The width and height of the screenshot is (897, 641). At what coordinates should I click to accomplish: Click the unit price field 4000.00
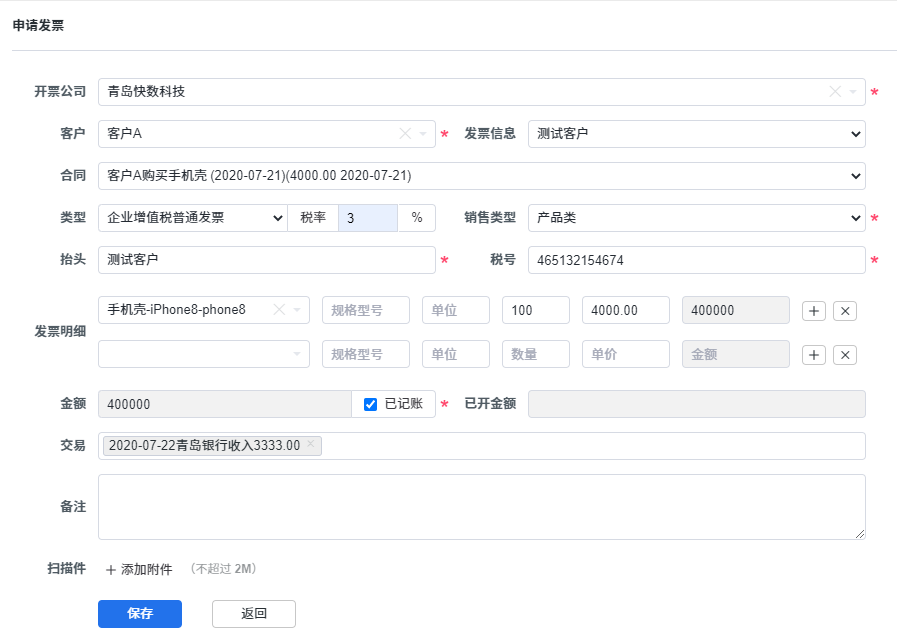[x=625, y=310]
